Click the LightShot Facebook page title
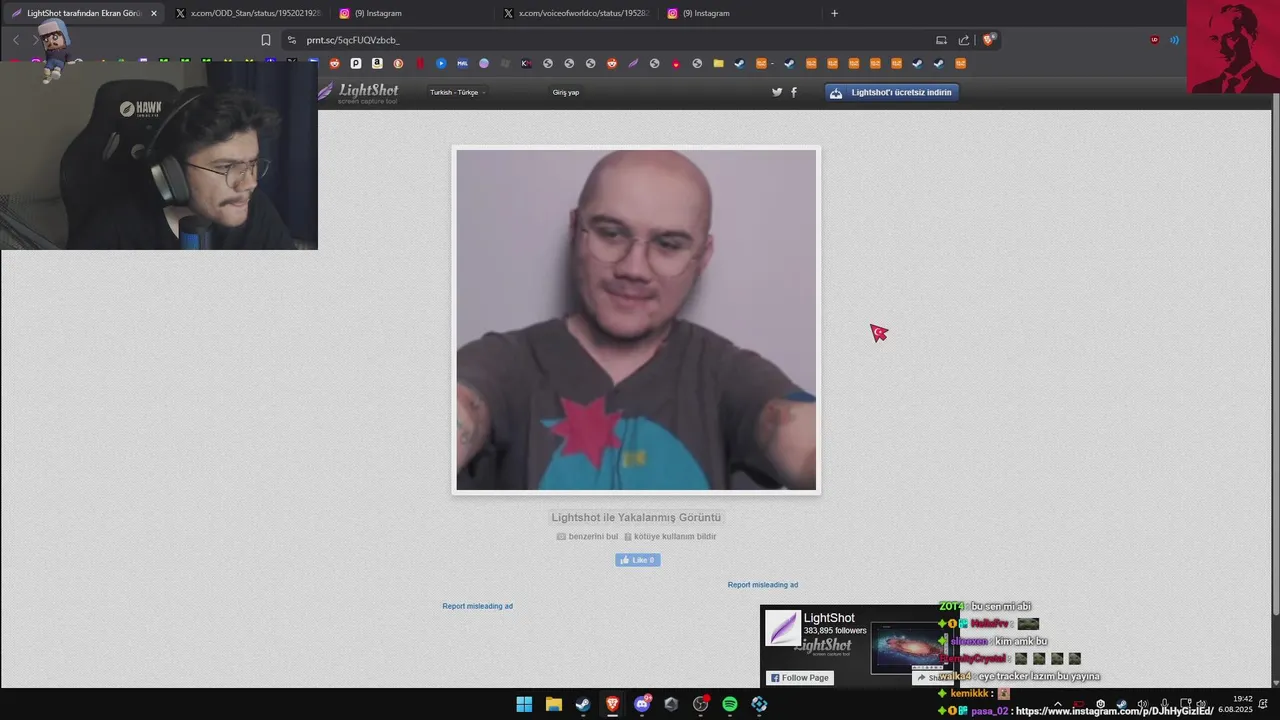 [829, 618]
